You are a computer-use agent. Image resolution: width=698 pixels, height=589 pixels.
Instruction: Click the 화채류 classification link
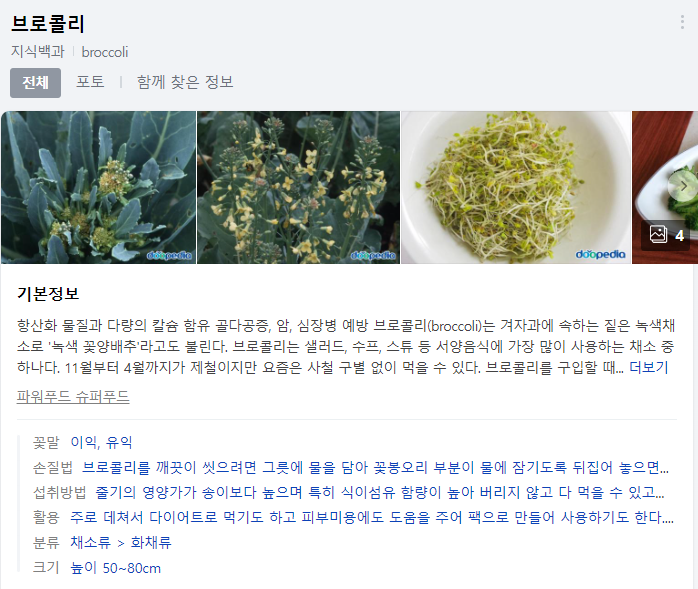(151, 543)
